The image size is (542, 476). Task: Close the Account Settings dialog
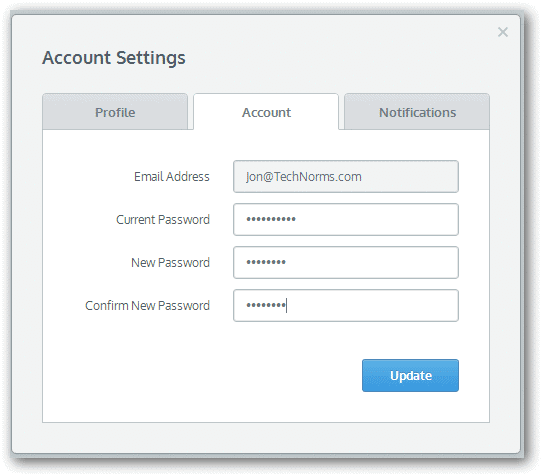[503, 32]
